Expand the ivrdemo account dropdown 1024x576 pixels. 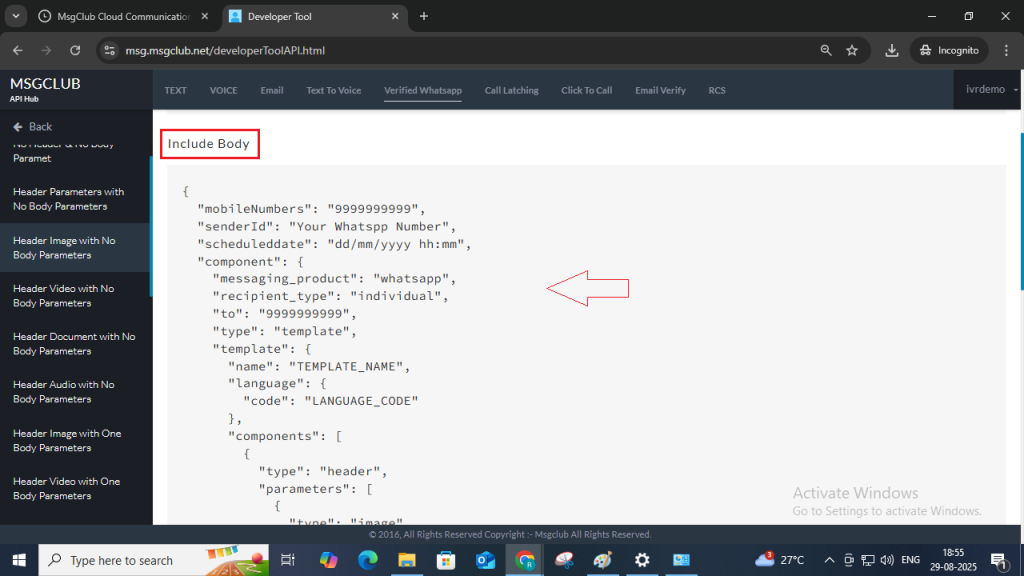991,89
